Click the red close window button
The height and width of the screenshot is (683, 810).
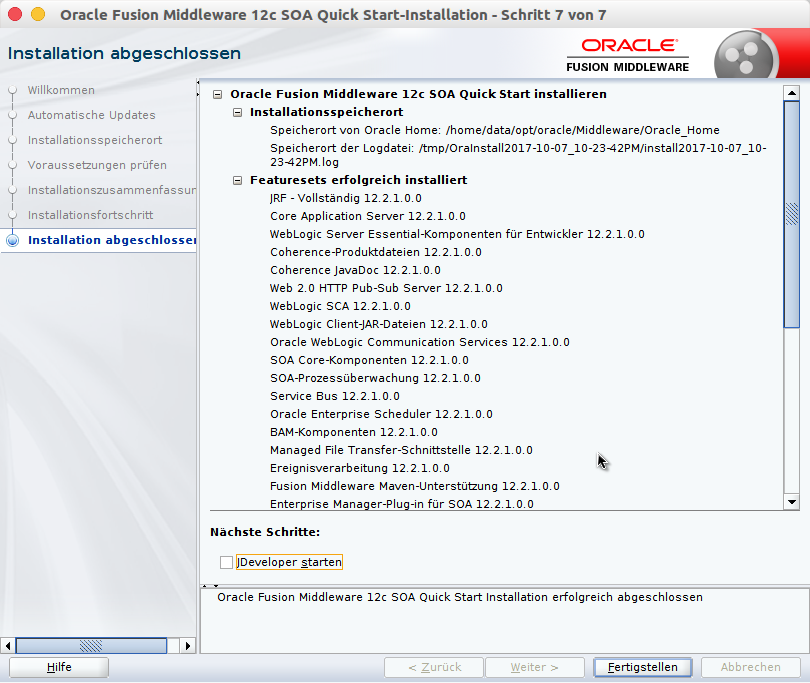15,14
